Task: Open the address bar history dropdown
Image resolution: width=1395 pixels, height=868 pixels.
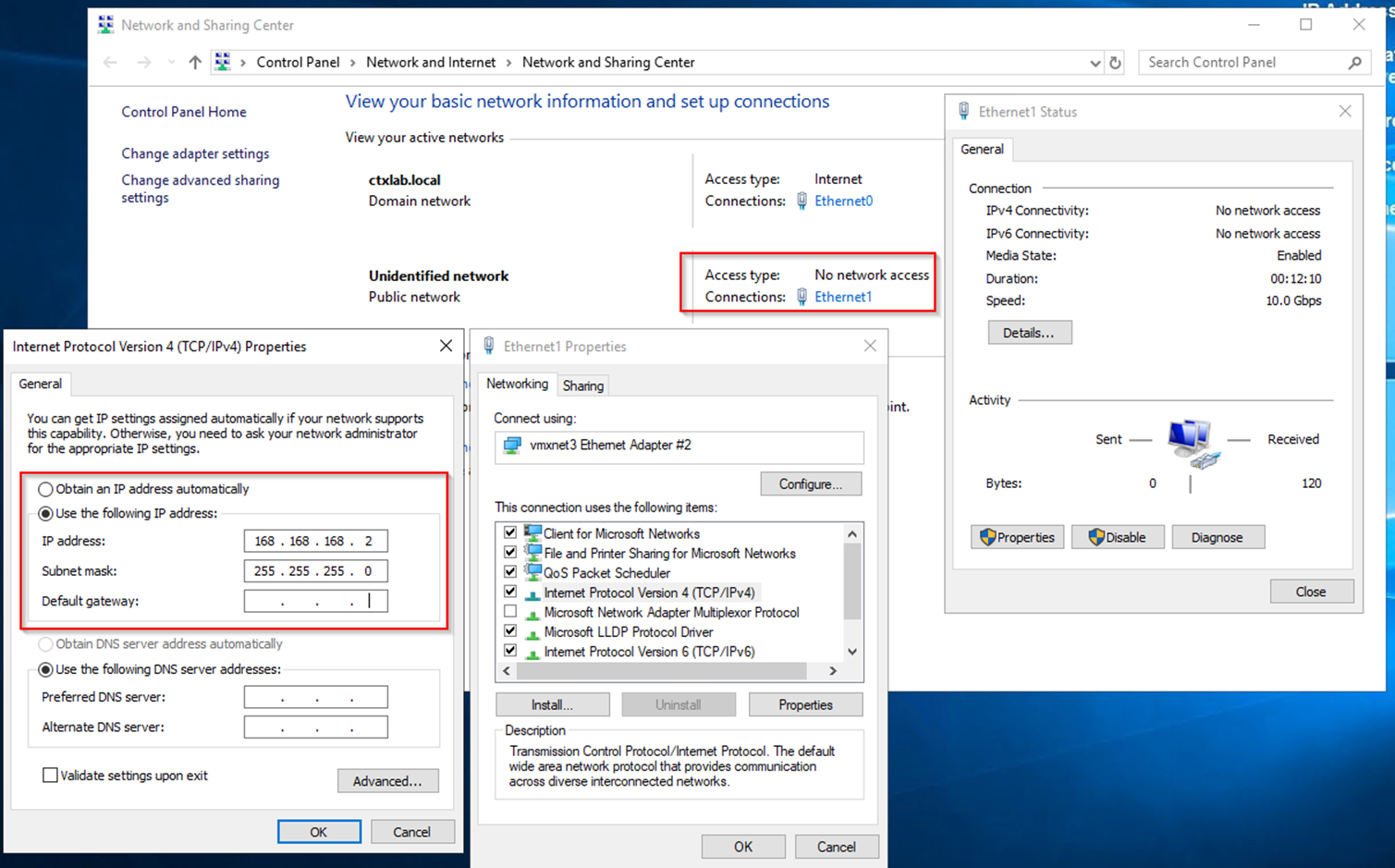Action: (x=1095, y=63)
